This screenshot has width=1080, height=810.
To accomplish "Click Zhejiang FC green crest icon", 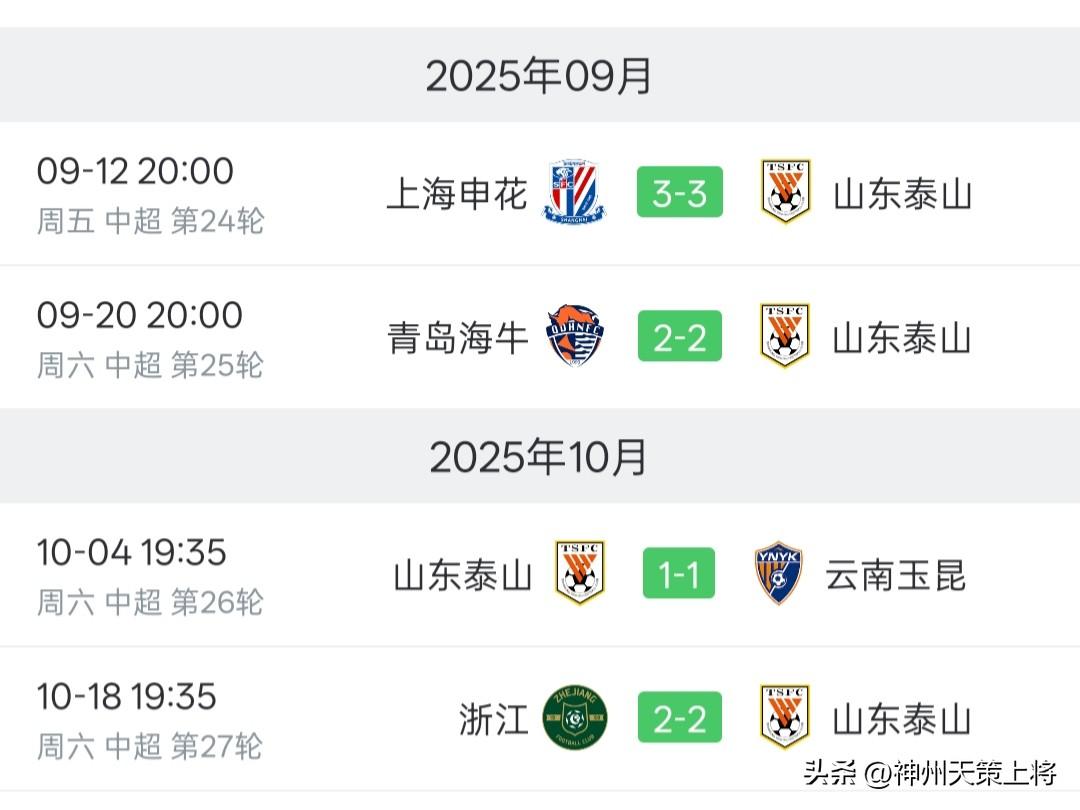I will pos(575,718).
